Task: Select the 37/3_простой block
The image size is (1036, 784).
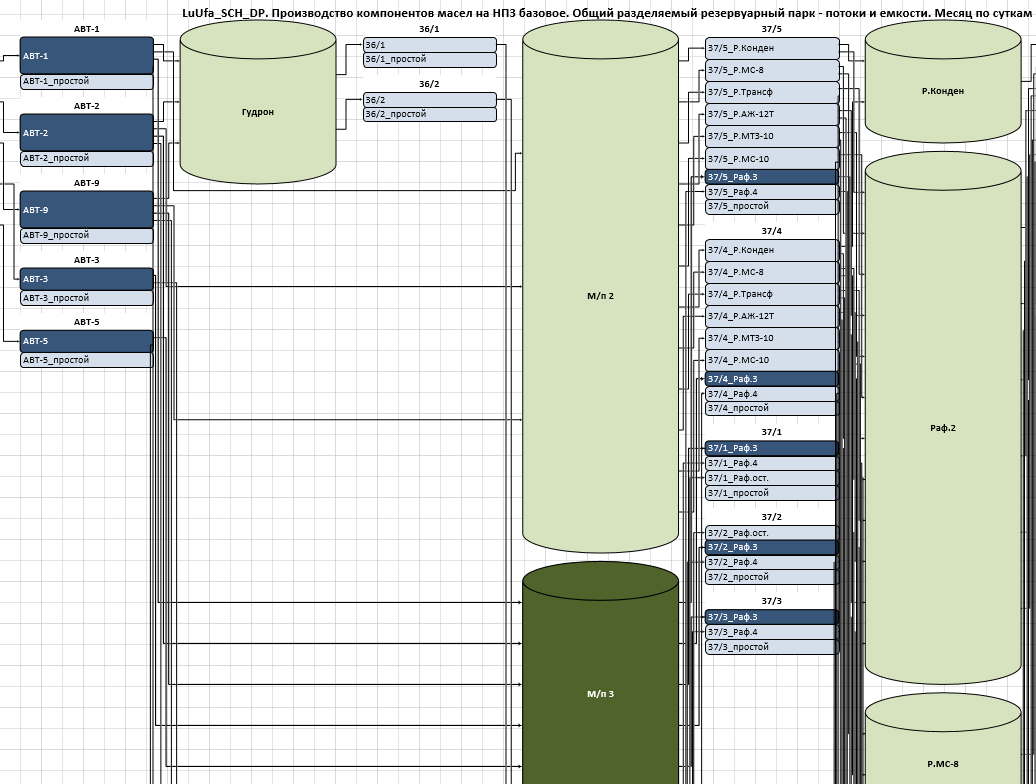Action: (771, 647)
